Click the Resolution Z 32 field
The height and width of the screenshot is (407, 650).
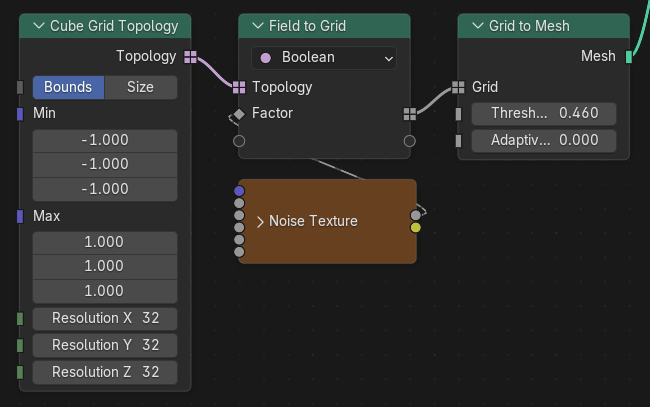click(105, 372)
